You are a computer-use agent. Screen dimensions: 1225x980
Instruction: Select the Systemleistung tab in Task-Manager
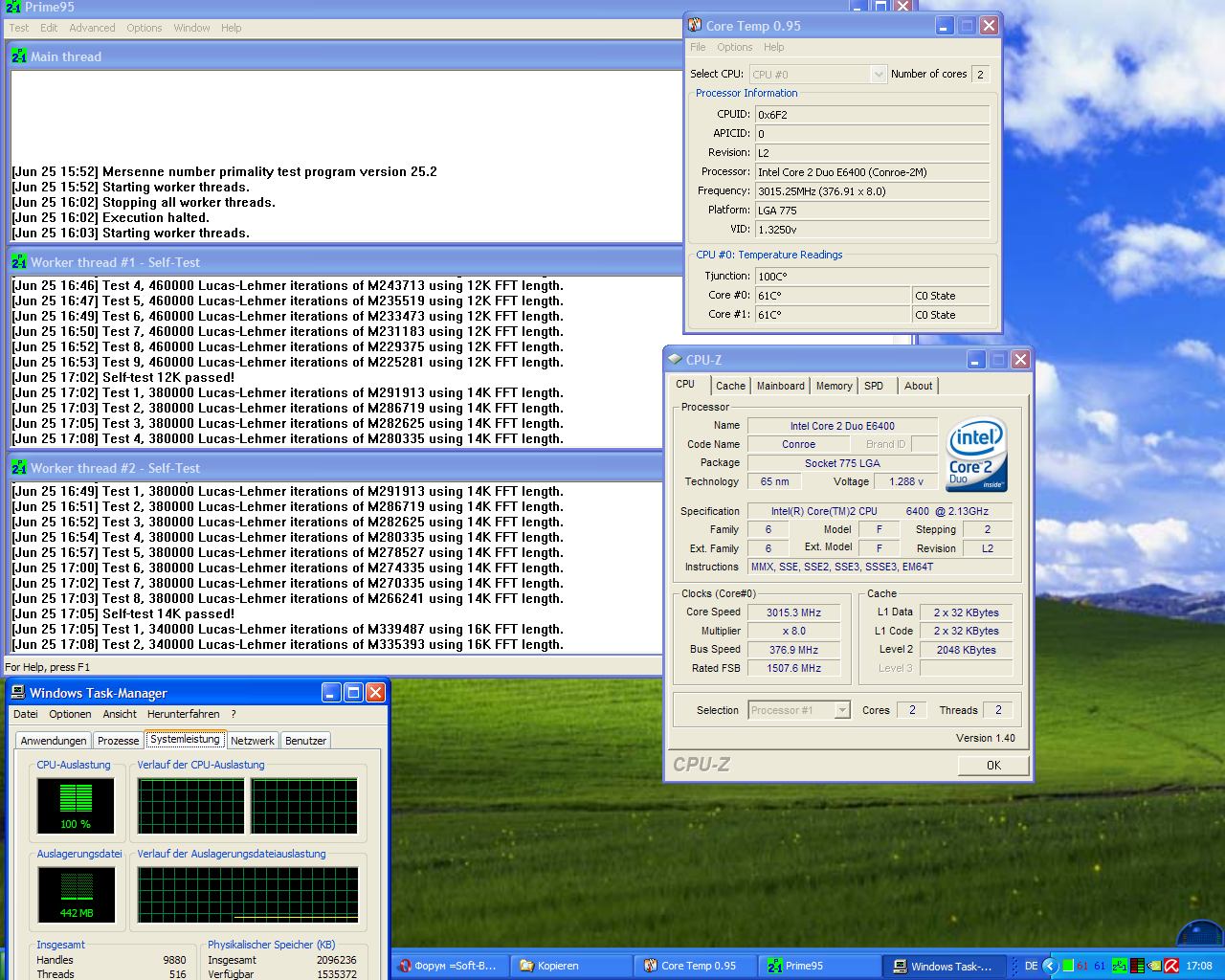pos(185,739)
